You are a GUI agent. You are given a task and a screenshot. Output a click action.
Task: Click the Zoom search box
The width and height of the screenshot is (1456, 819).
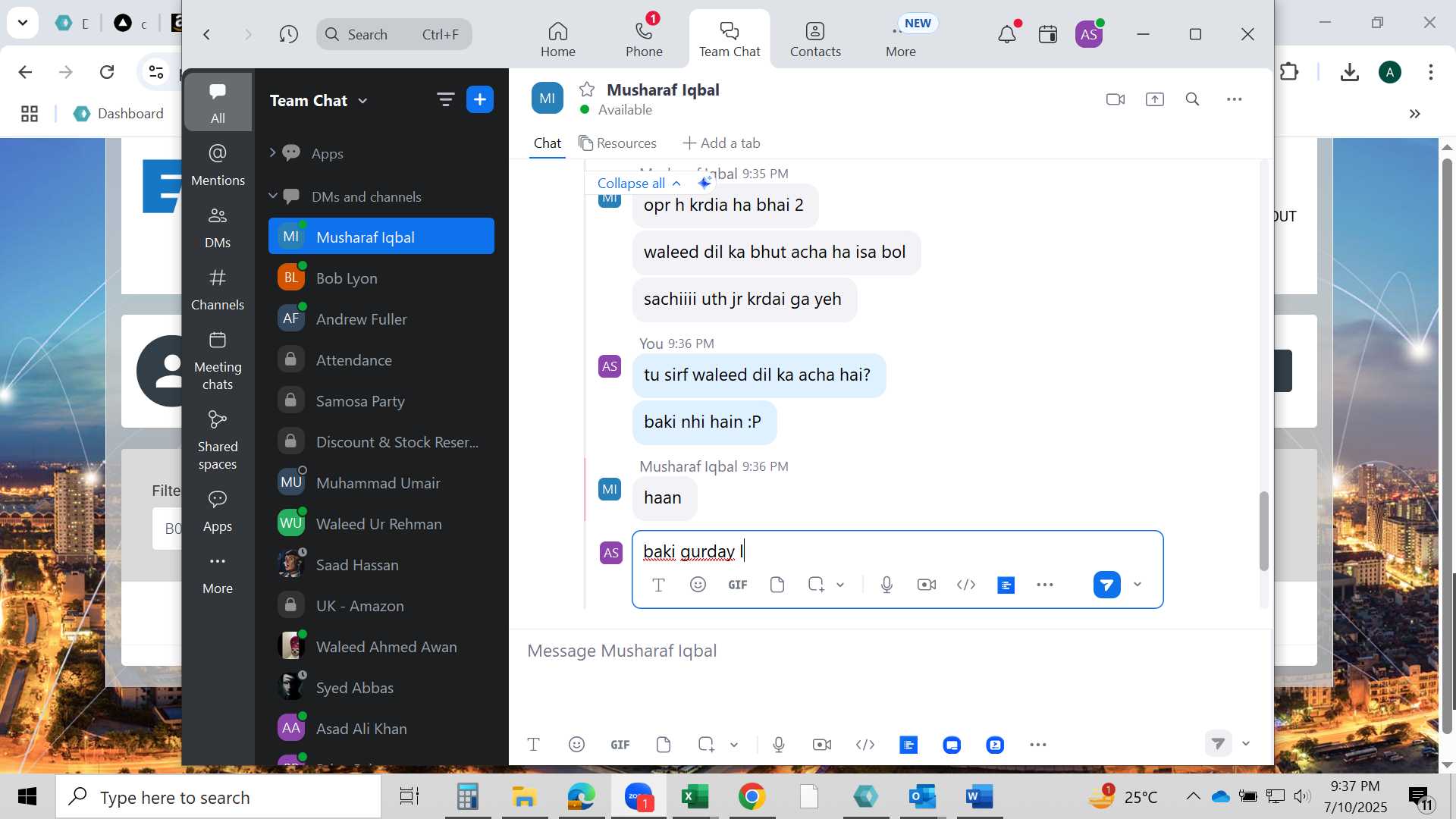click(x=394, y=34)
